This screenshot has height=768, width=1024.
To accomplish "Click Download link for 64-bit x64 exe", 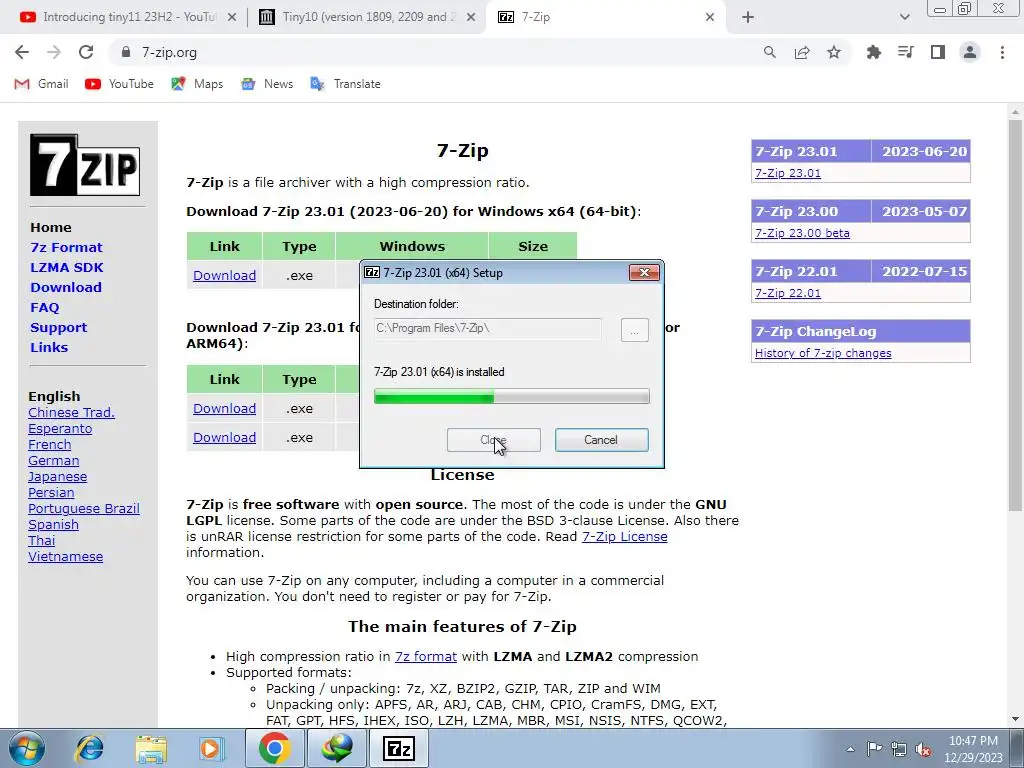I will point(224,276).
